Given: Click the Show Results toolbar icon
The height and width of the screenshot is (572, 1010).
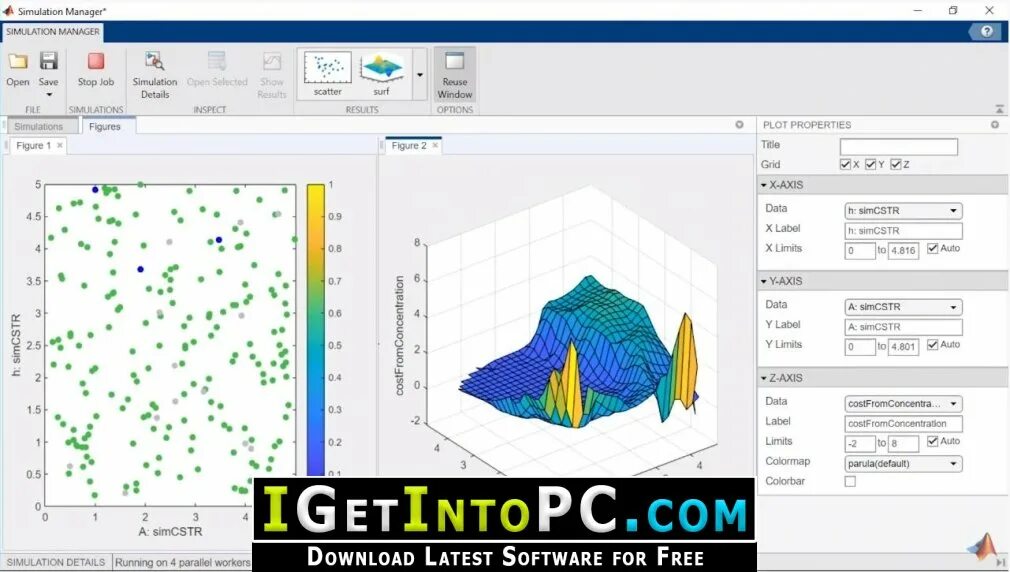Looking at the screenshot, I should (272, 61).
